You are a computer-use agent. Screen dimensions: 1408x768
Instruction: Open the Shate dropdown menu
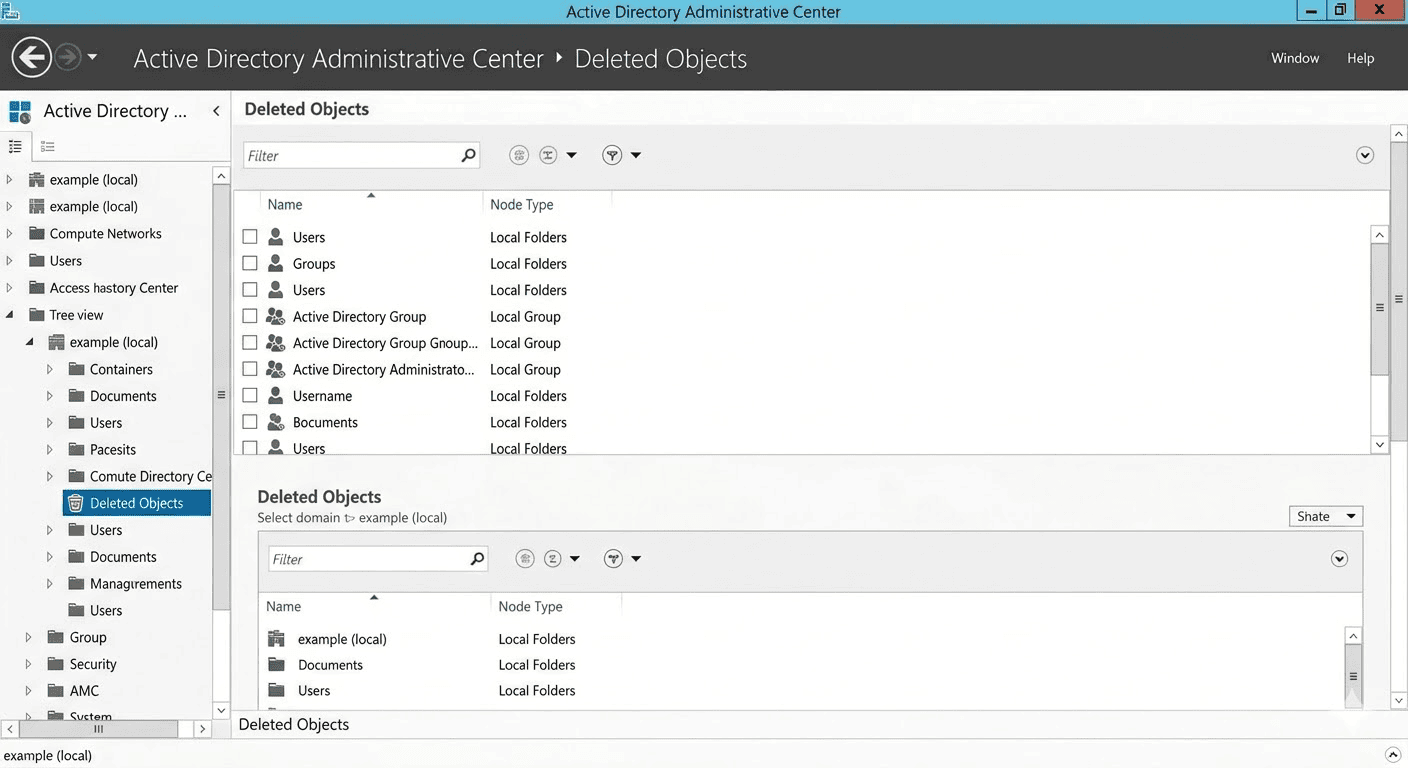tap(1326, 515)
